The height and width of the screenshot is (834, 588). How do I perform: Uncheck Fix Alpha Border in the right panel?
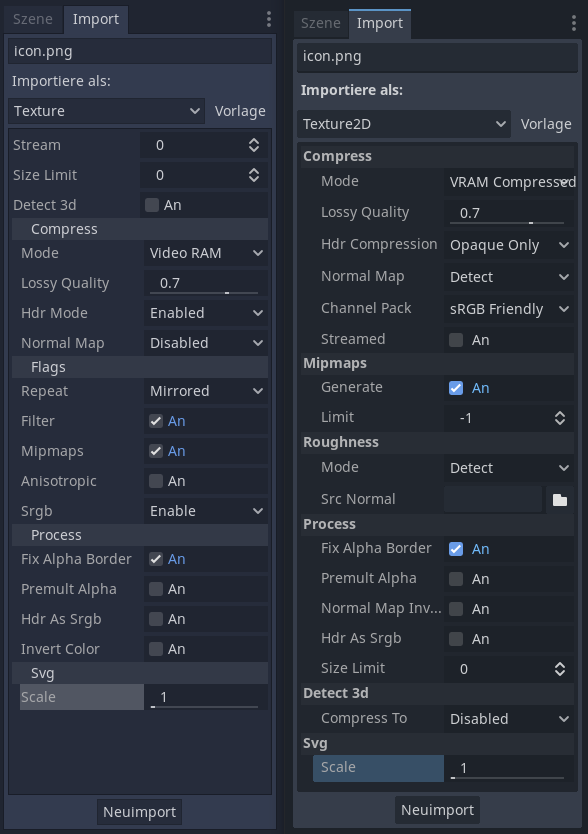[x=455, y=548]
